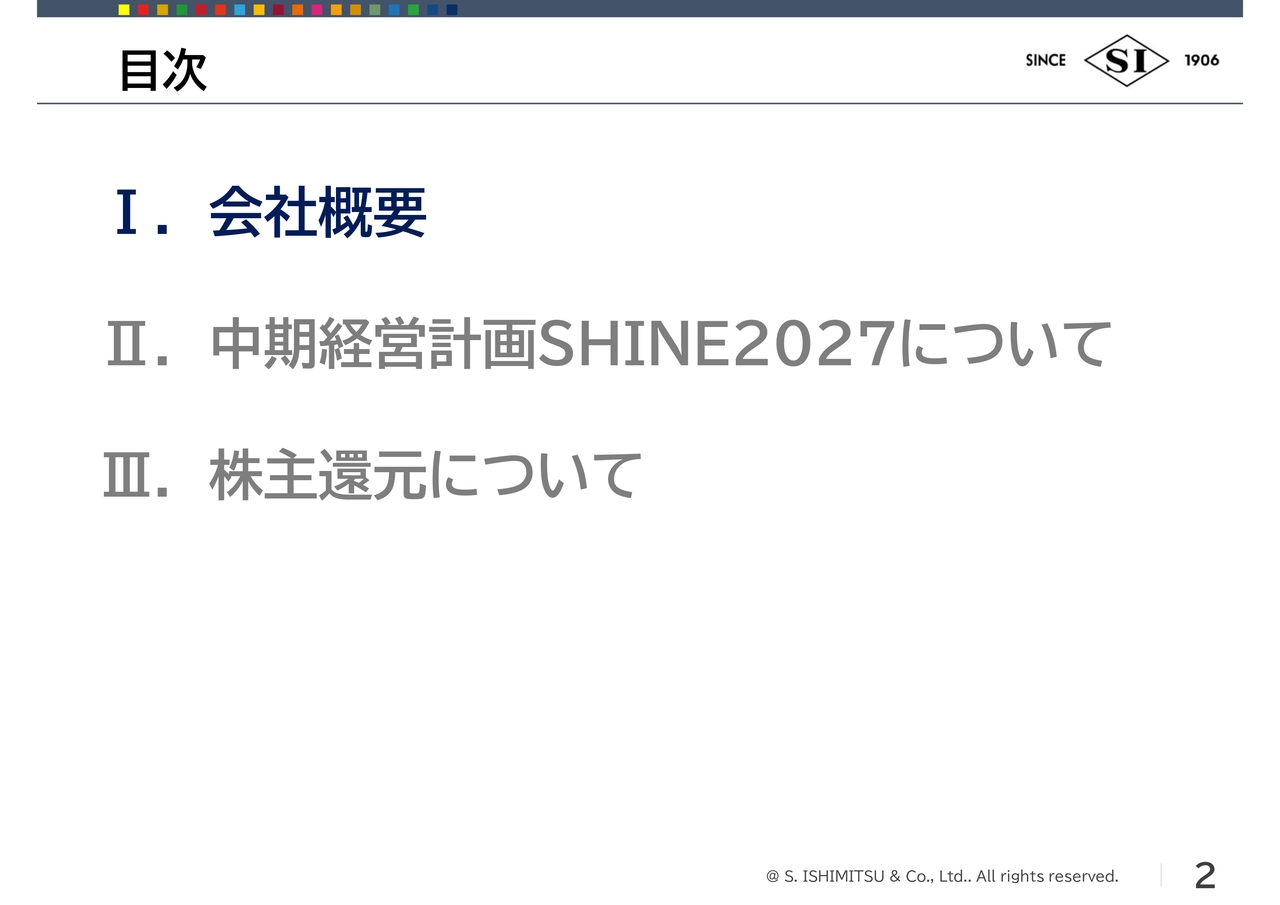Click the gold square in the decorative color strip
This screenshot has width=1280, height=905.
pos(162,10)
